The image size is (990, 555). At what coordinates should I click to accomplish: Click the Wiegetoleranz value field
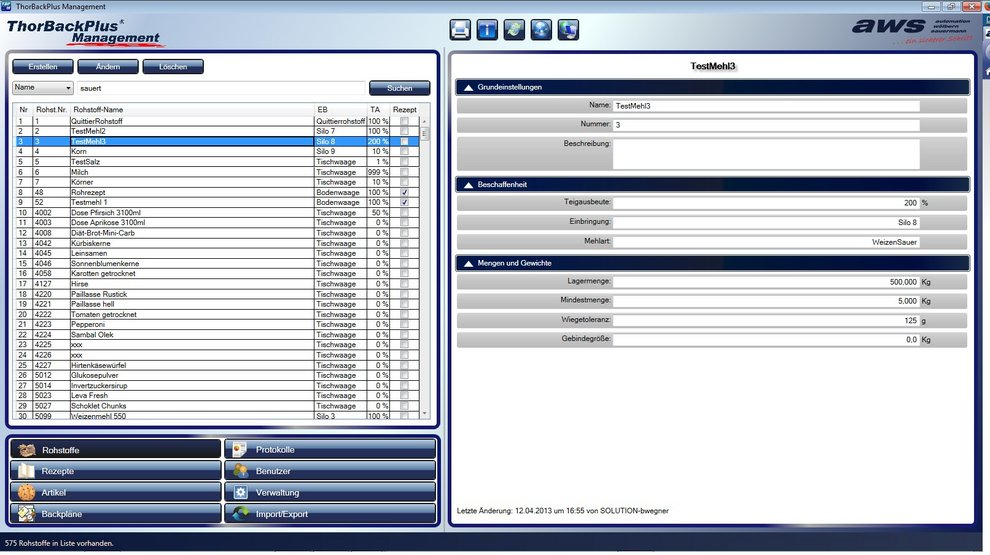pos(766,321)
